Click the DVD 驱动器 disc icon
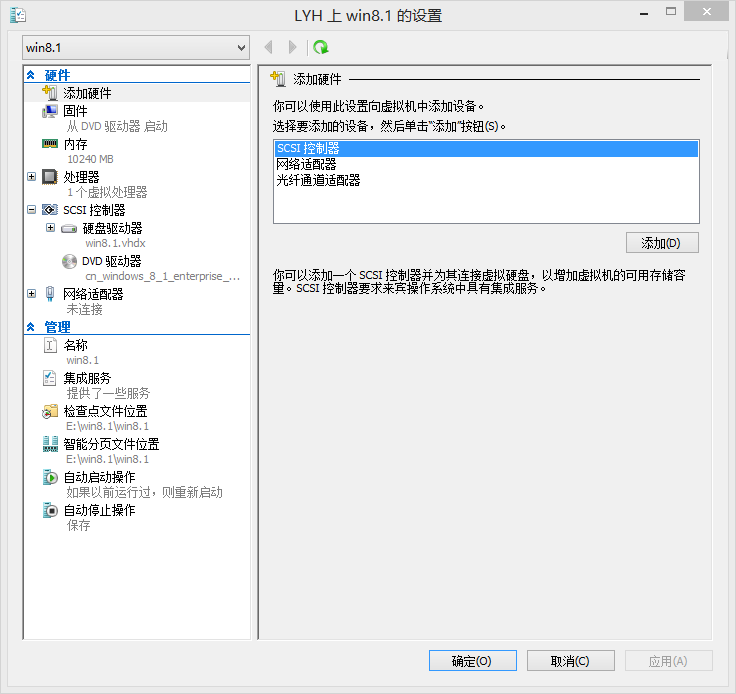 [69, 261]
